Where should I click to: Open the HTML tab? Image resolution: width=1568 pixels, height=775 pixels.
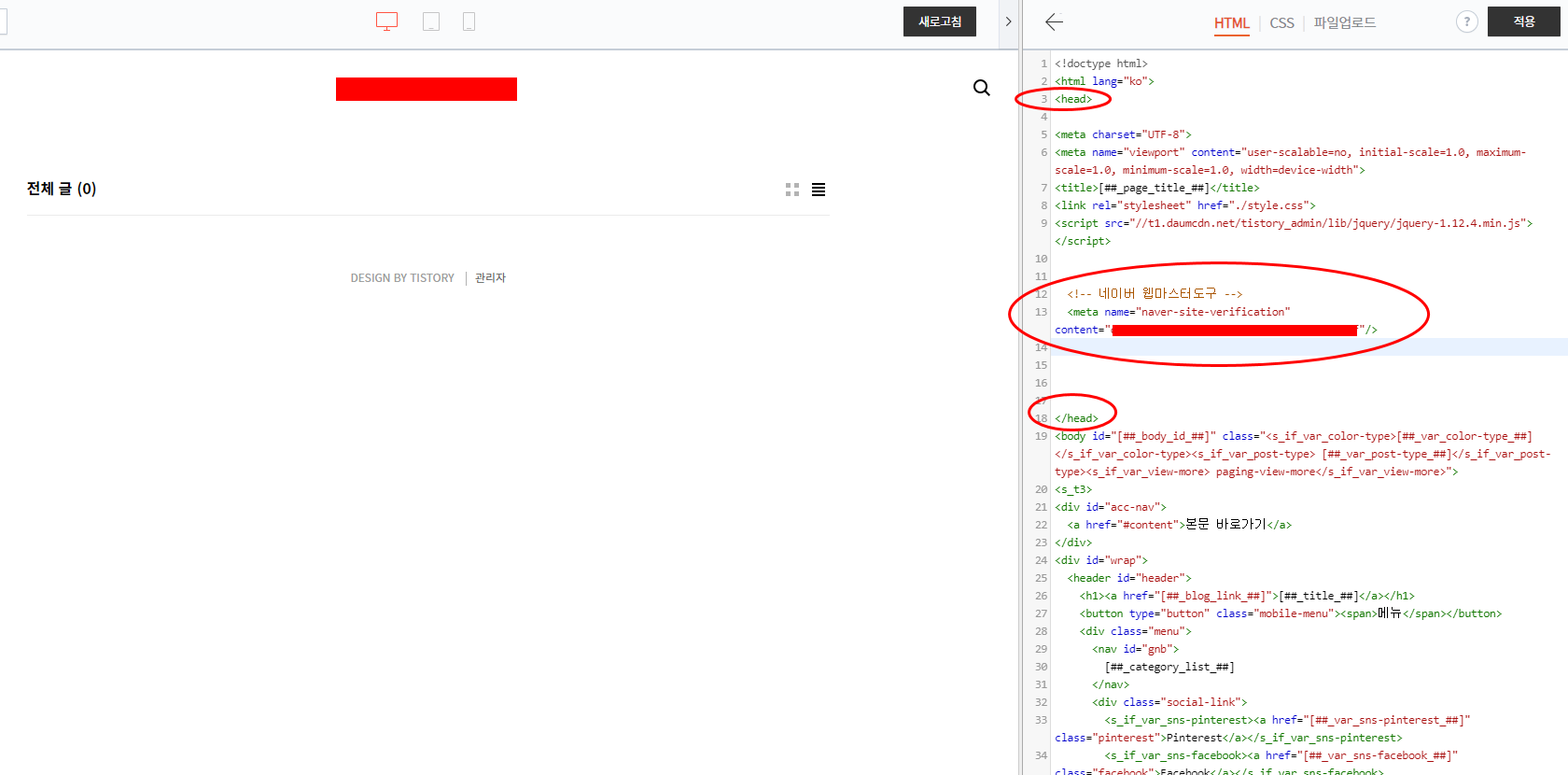pos(1231,23)
